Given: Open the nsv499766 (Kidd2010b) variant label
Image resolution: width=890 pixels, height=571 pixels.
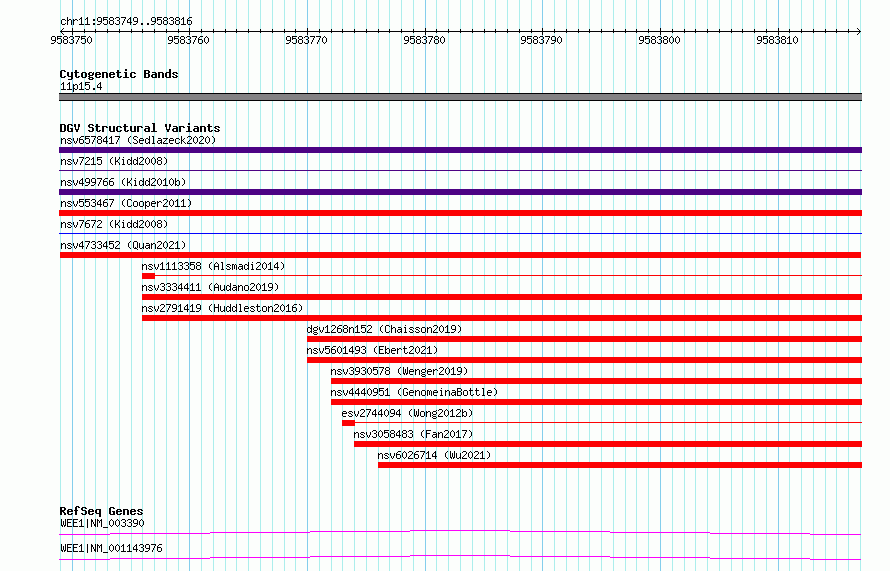Looking at the screenshot, I should click(123, 182).
